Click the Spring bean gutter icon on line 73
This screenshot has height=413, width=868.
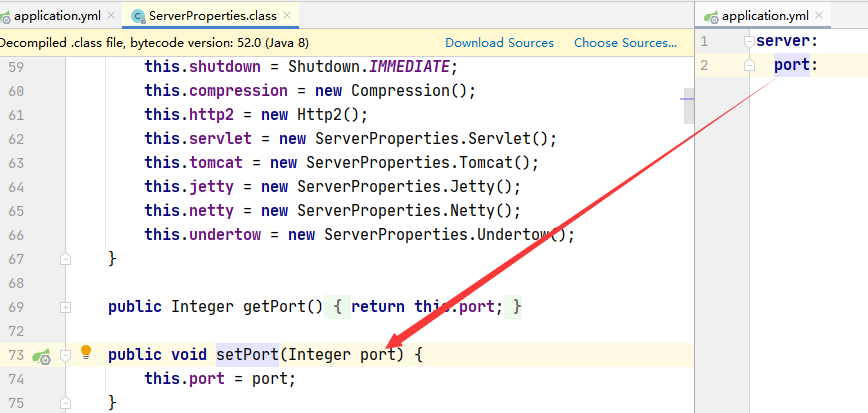point(42,355)
